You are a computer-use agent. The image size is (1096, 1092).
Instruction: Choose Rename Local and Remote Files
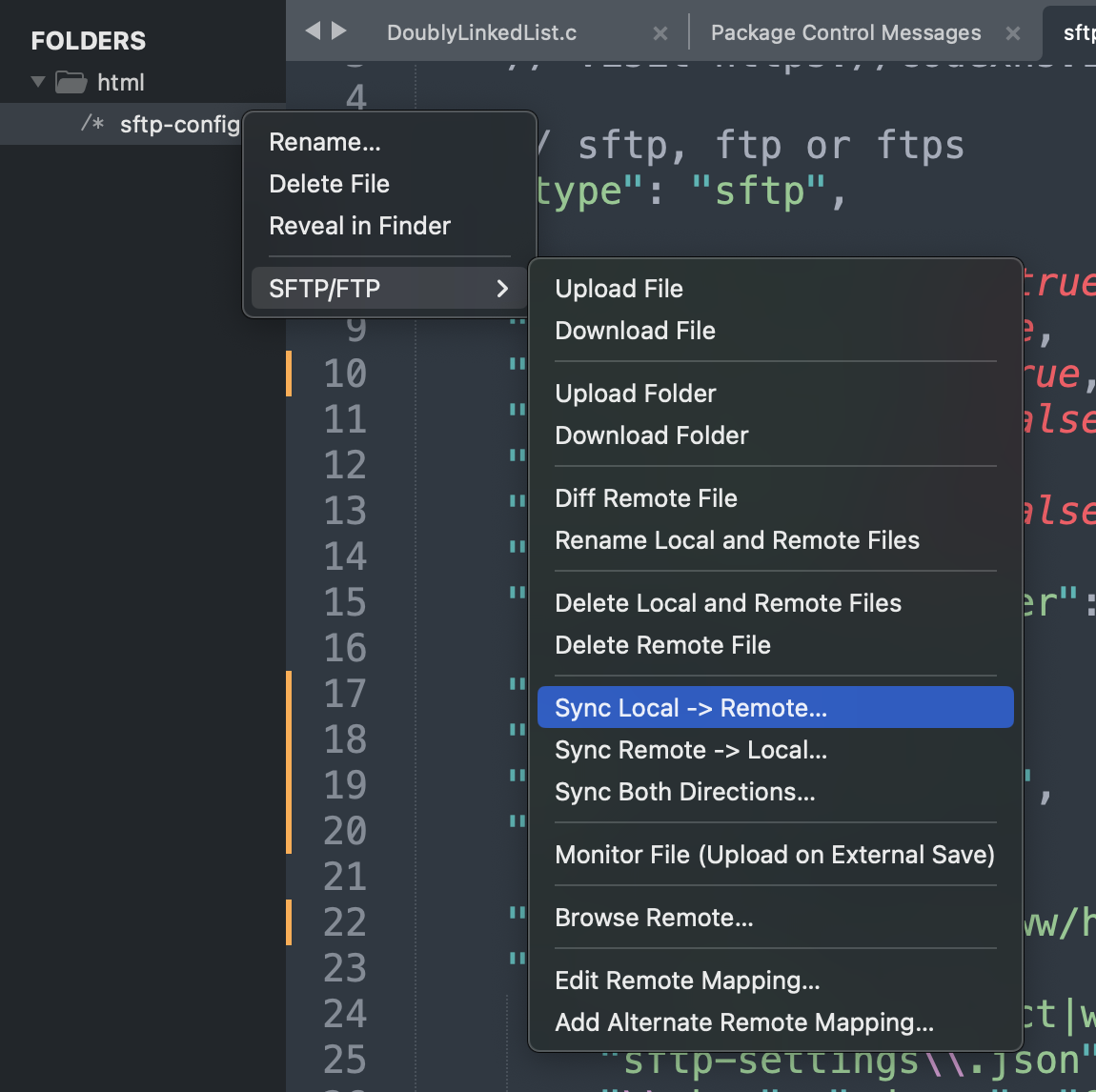pyautogui.click(x=775, y=540)
